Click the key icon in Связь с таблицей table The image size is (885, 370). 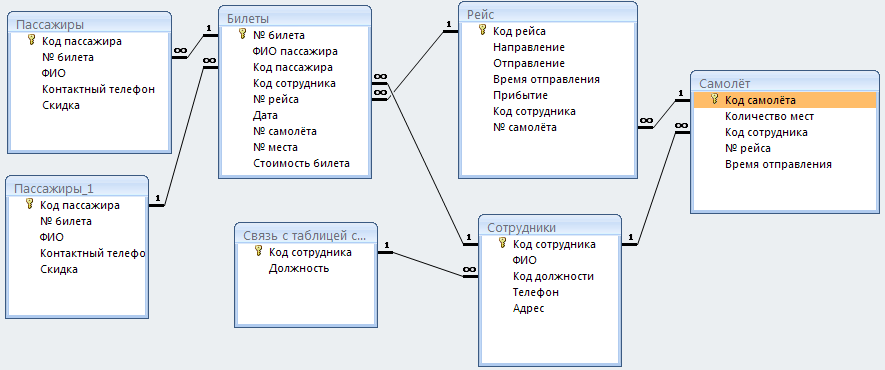(259, 252)
